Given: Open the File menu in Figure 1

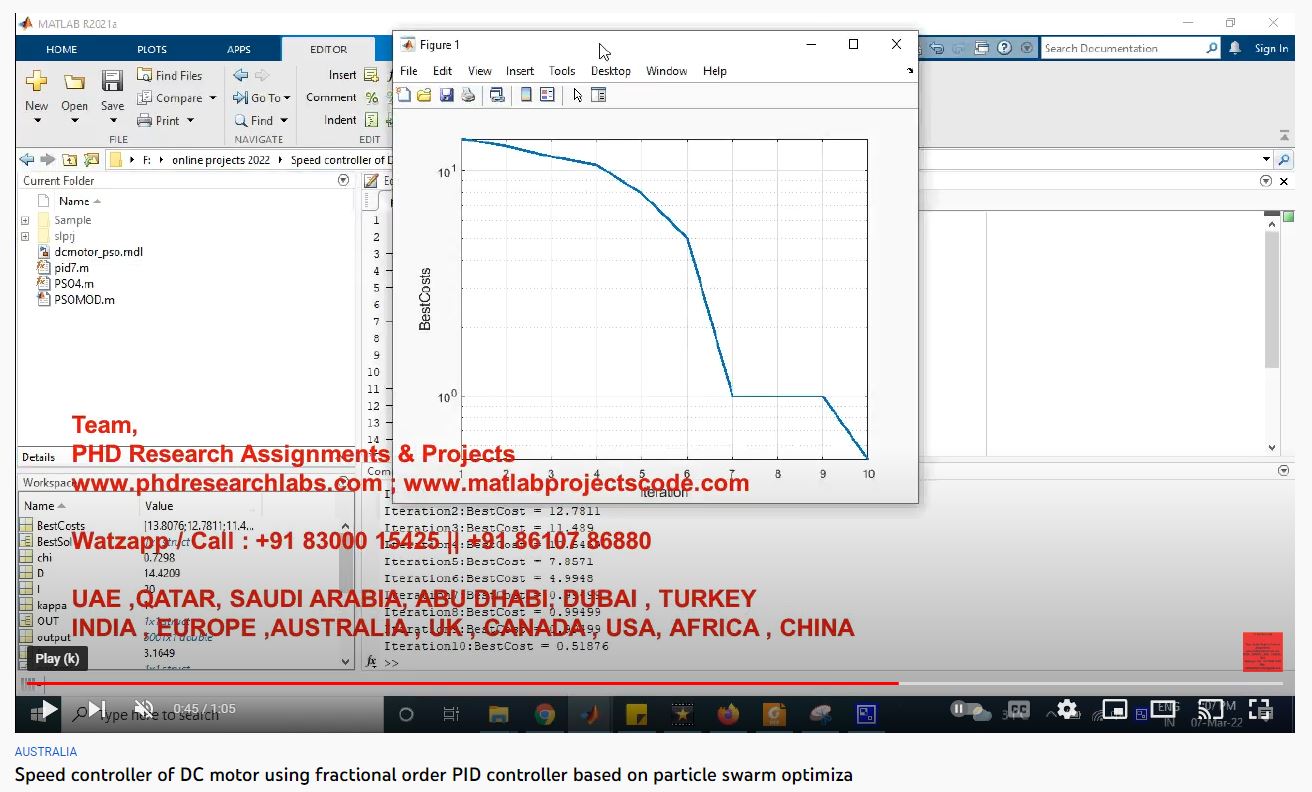Looking at the screenshot, I should tap(409, 71).
